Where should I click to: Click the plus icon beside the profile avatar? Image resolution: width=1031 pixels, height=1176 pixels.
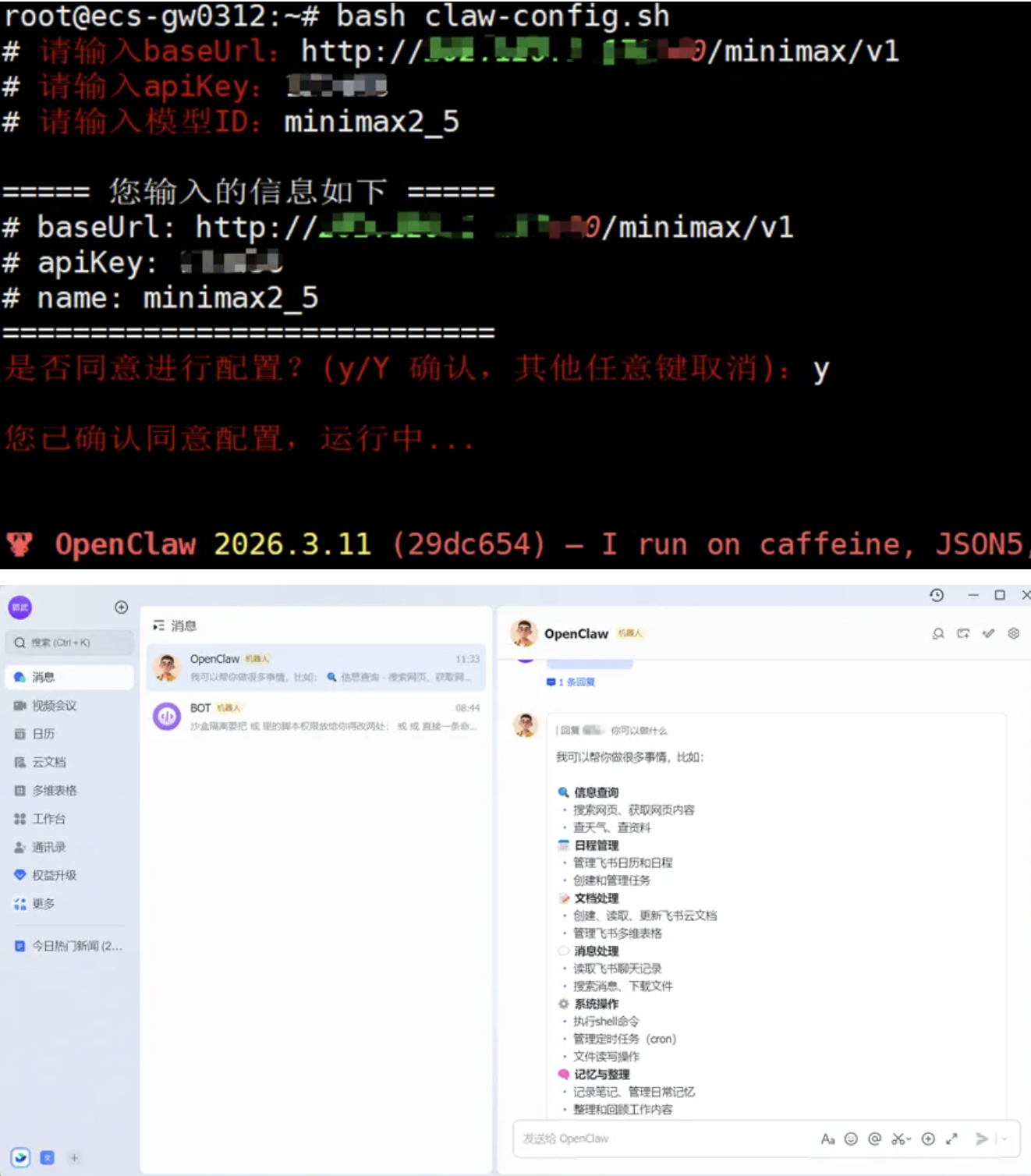(121, 607)
